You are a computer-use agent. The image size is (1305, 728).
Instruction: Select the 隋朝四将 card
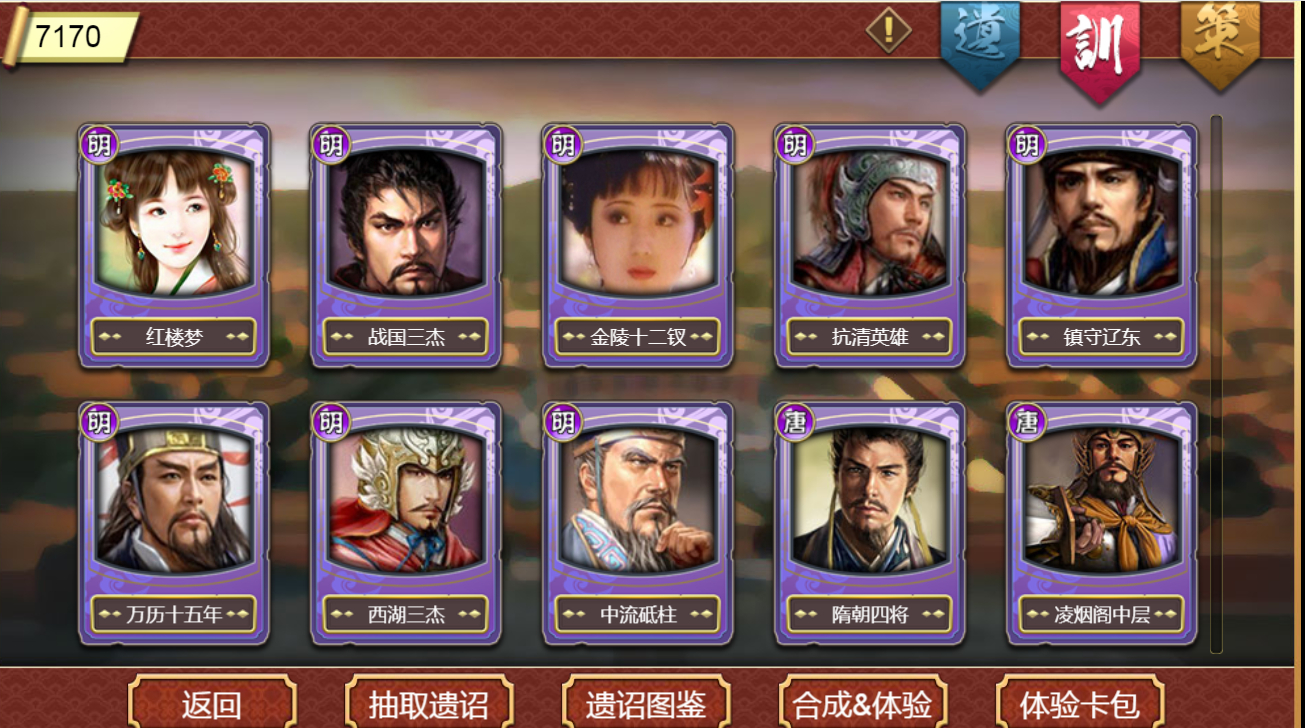(870, 524)
